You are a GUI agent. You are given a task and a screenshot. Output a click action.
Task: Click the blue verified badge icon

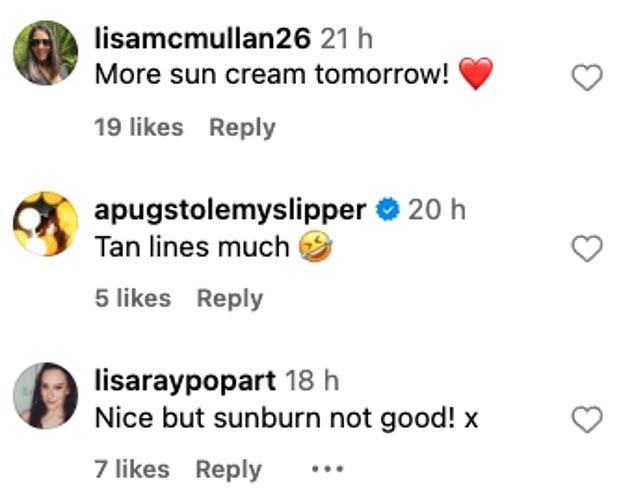coord(387,210)
